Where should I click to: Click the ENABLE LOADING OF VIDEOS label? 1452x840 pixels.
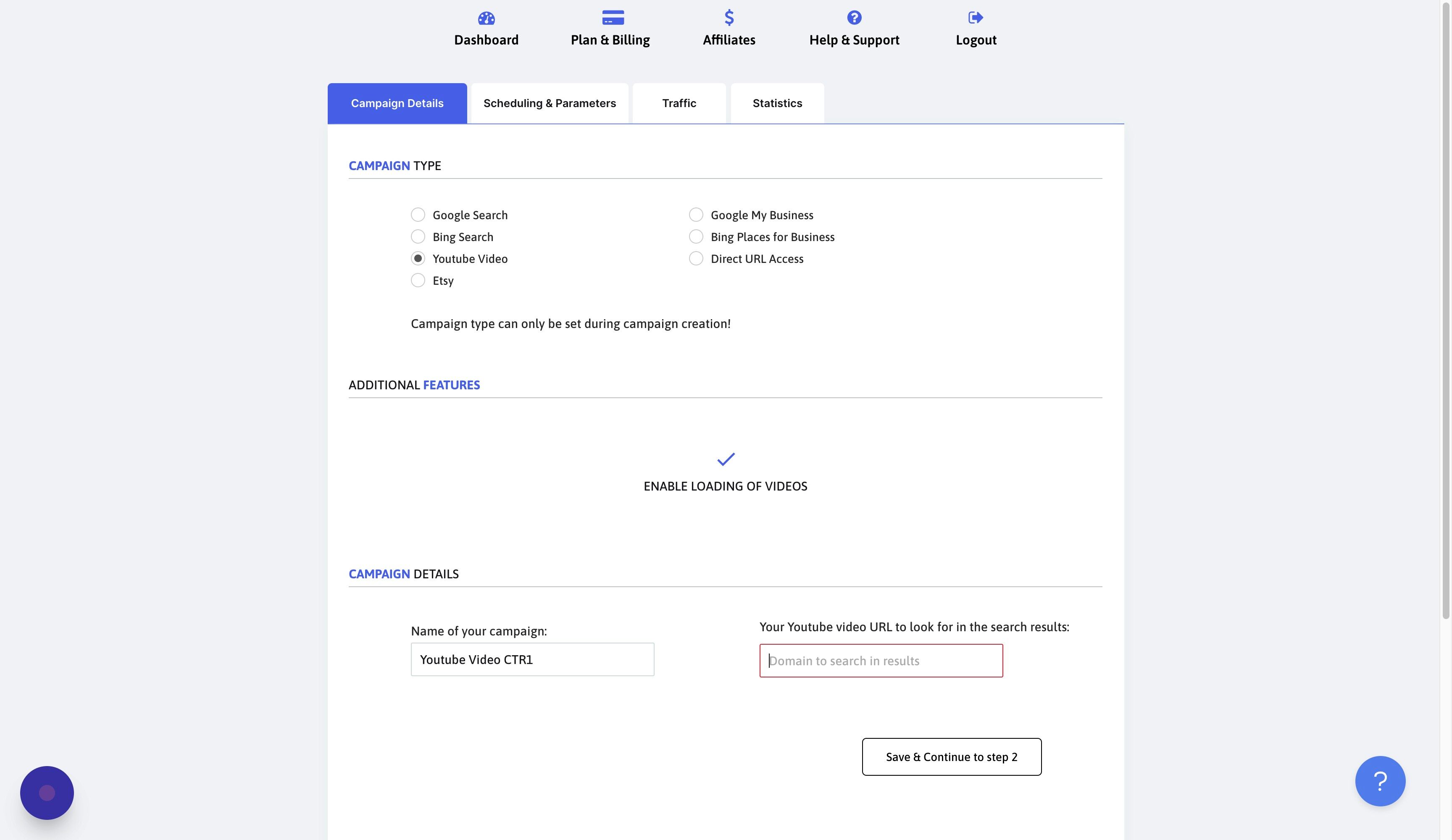pos(726,486)
